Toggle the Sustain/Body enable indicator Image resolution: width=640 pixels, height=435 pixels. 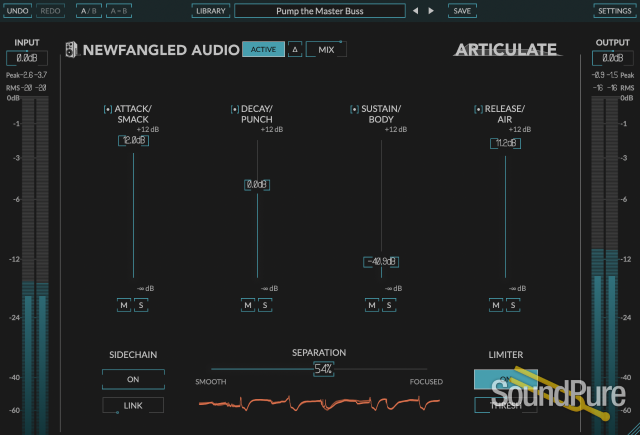[x=355, y=109]
